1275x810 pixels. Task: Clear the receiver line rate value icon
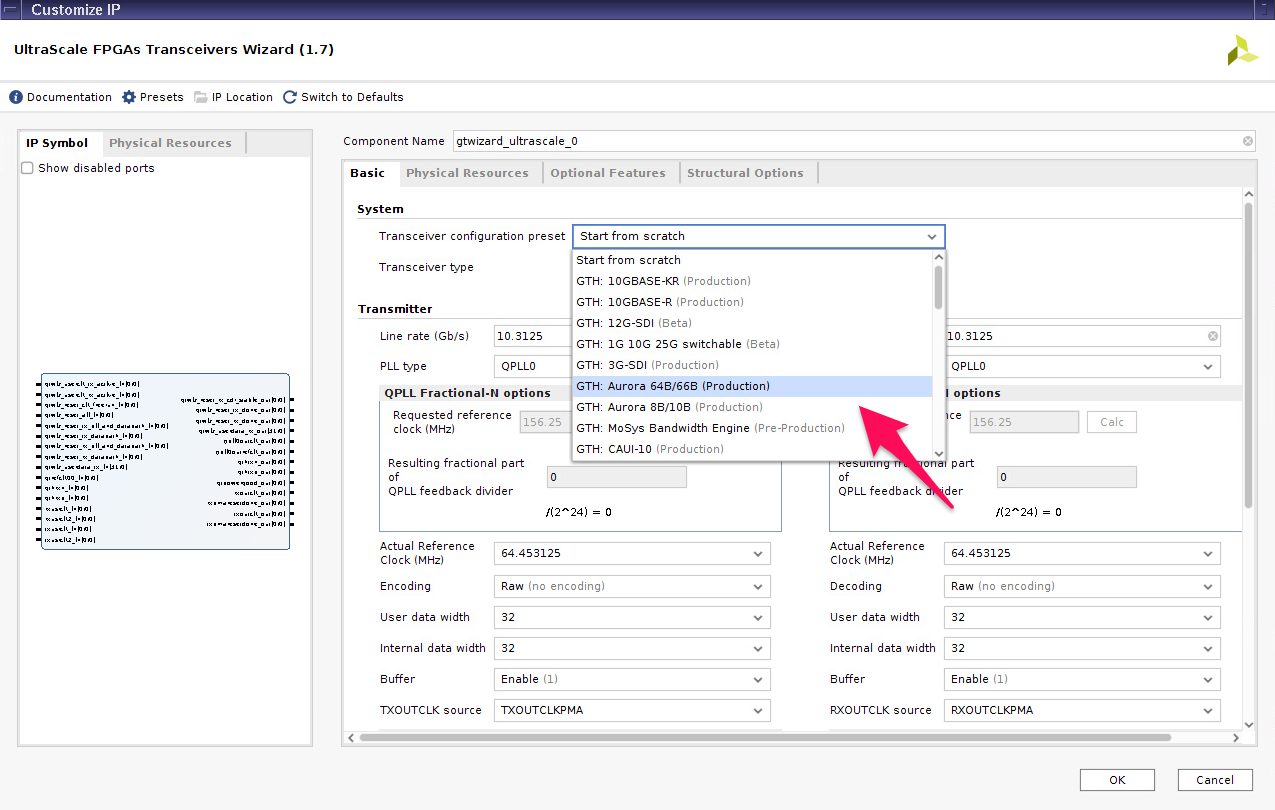point(1213,336)
